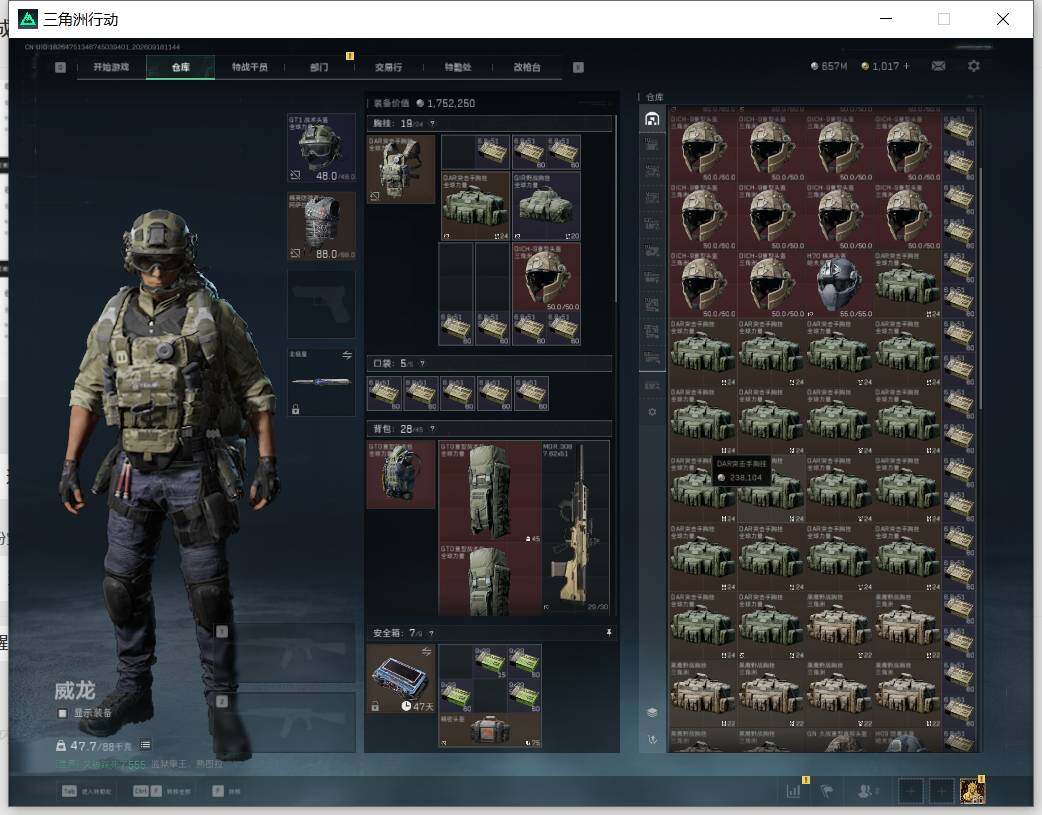Click the warehouse vertical scrollbar
This screenshot has width=1042, height=815.
980,289
